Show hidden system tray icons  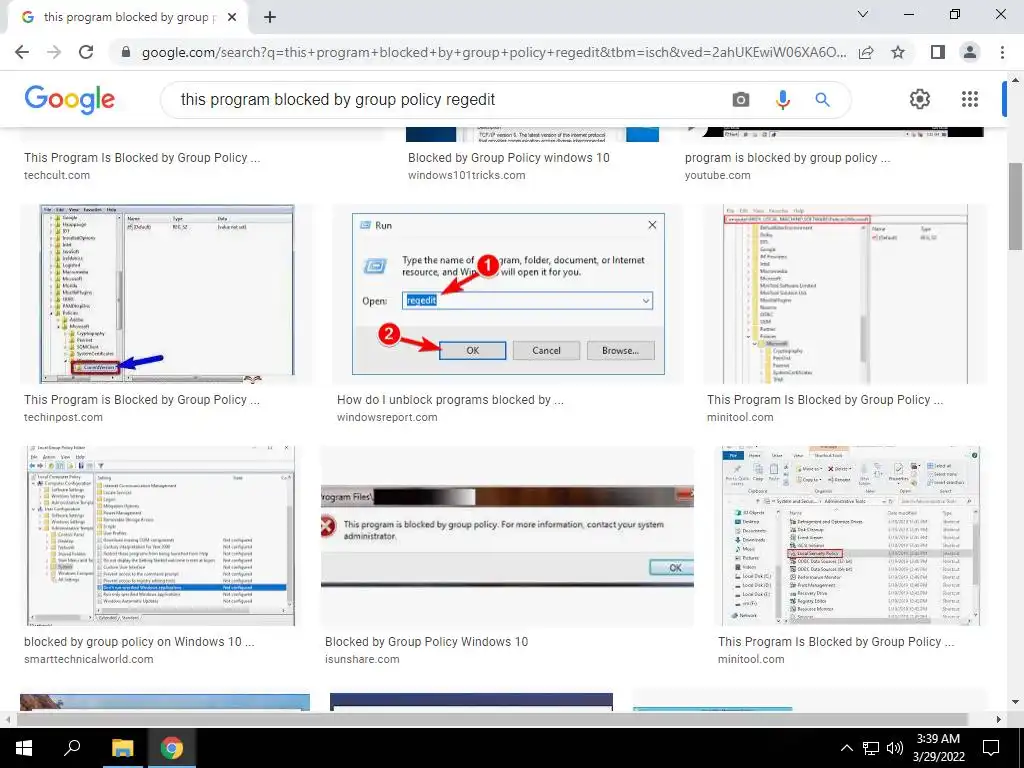846,748
